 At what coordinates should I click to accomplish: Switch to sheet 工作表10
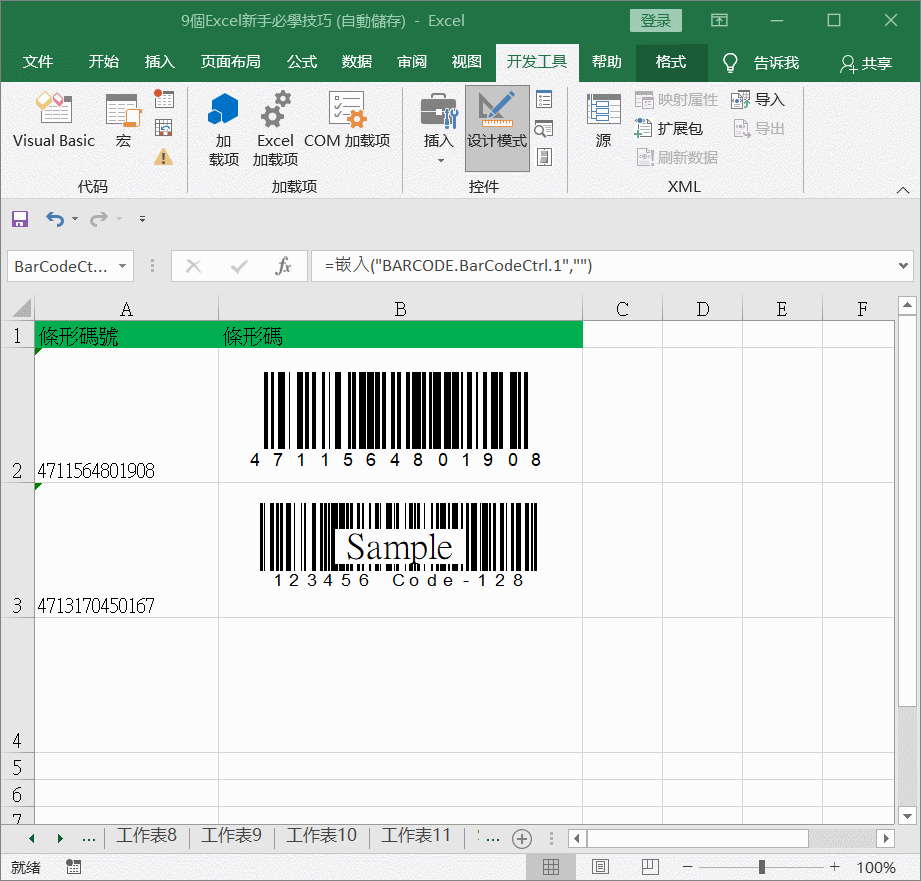(x=321, y=835)
